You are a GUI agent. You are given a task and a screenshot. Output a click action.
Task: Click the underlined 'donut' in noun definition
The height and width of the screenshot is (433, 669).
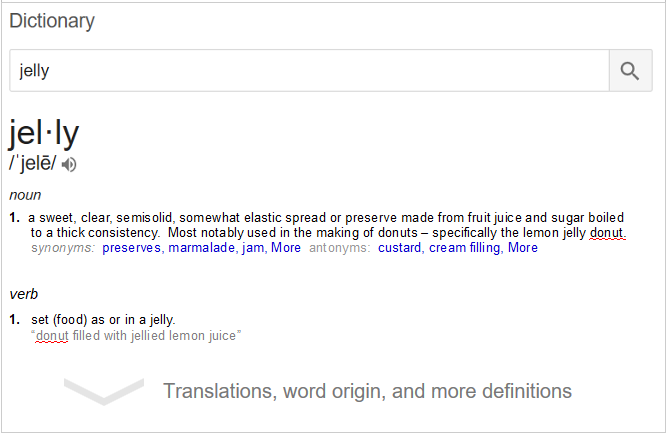click(606, 233)
